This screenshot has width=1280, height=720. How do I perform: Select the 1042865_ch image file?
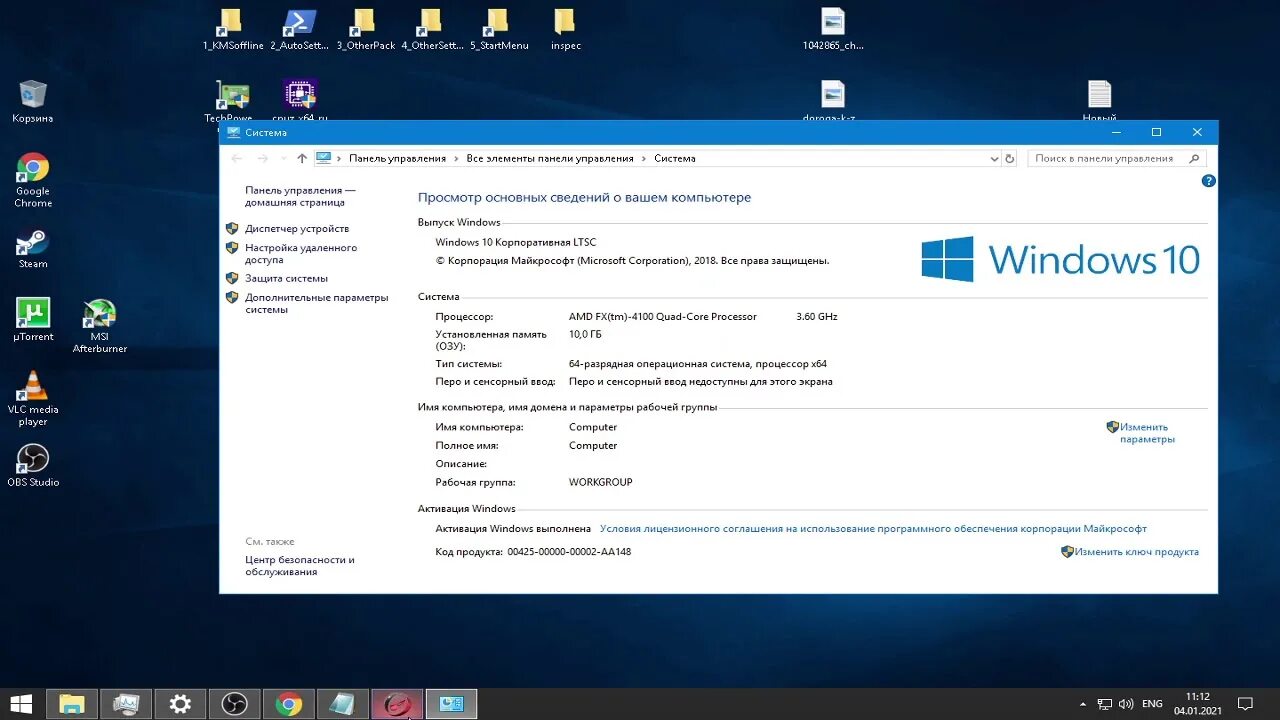pyautogui.click(x=833, y=29)
